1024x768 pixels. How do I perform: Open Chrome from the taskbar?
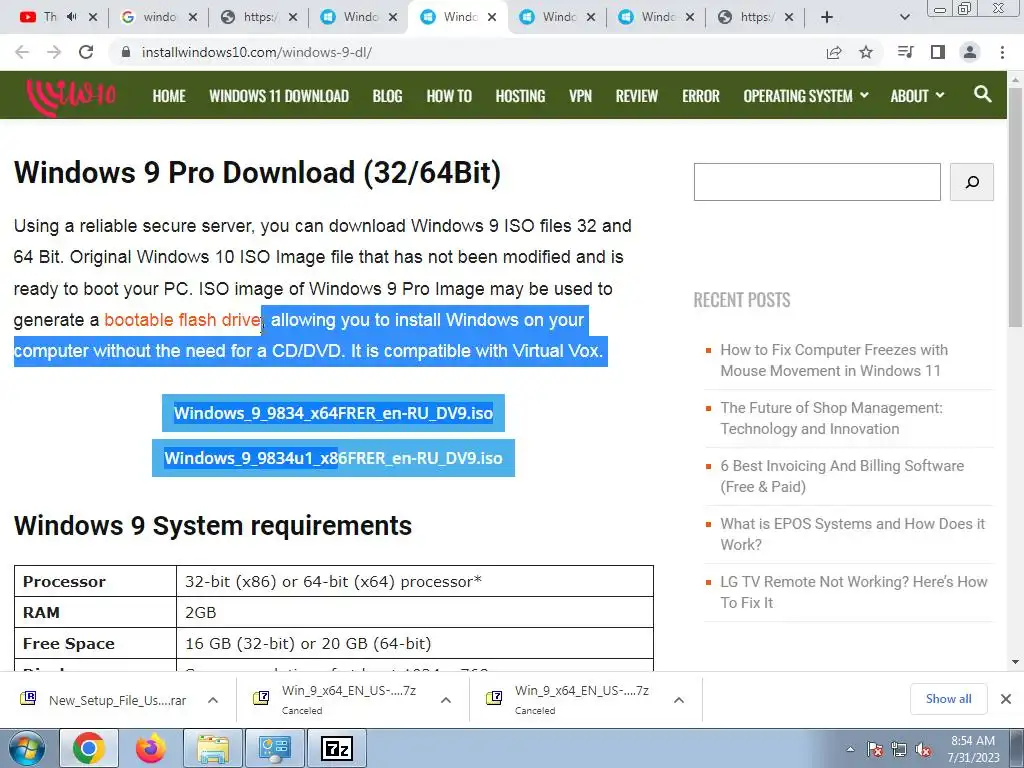tap(89, 748)
